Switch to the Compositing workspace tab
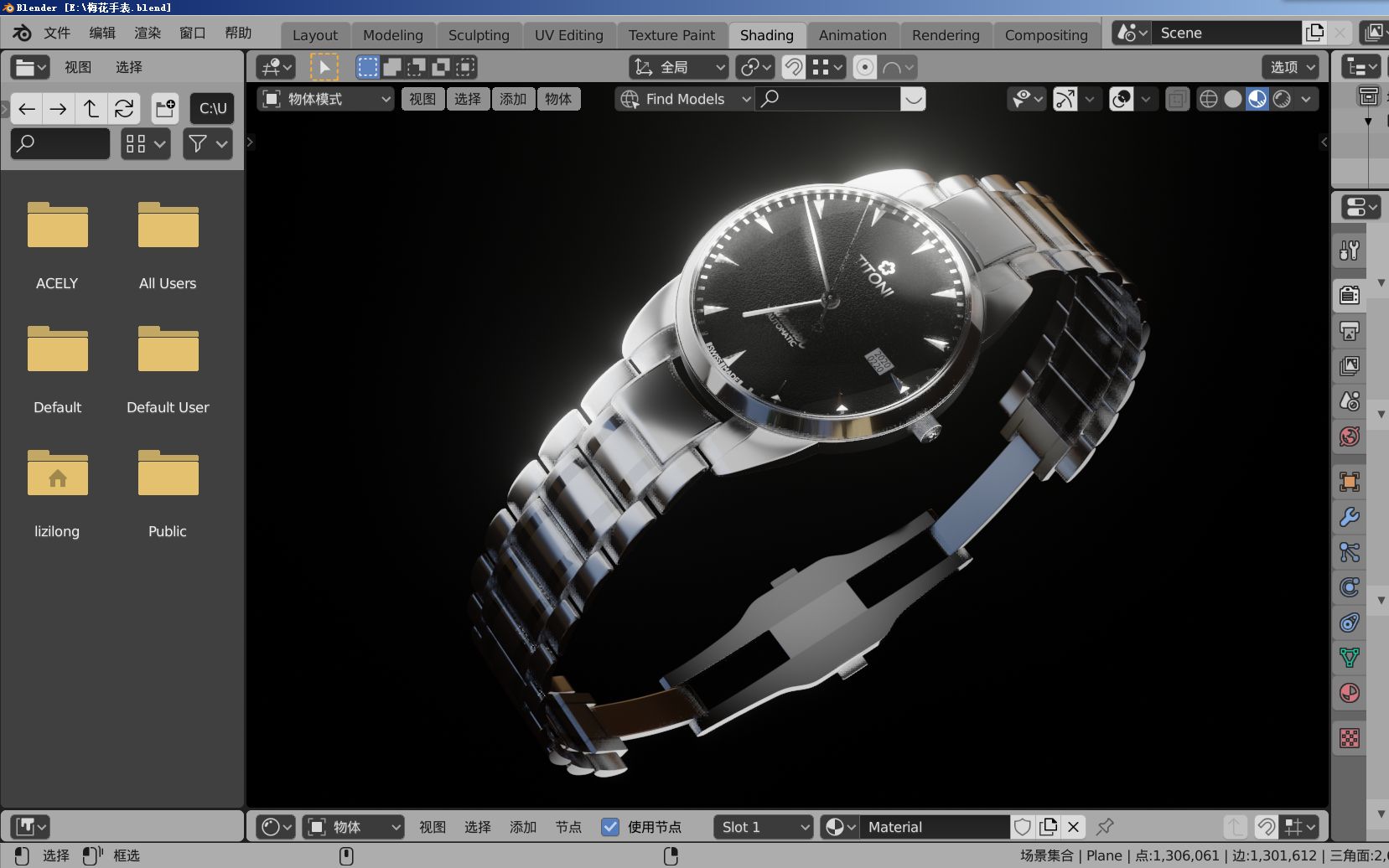This screenshot has height=868, width=1389. tap(1046, 35)
